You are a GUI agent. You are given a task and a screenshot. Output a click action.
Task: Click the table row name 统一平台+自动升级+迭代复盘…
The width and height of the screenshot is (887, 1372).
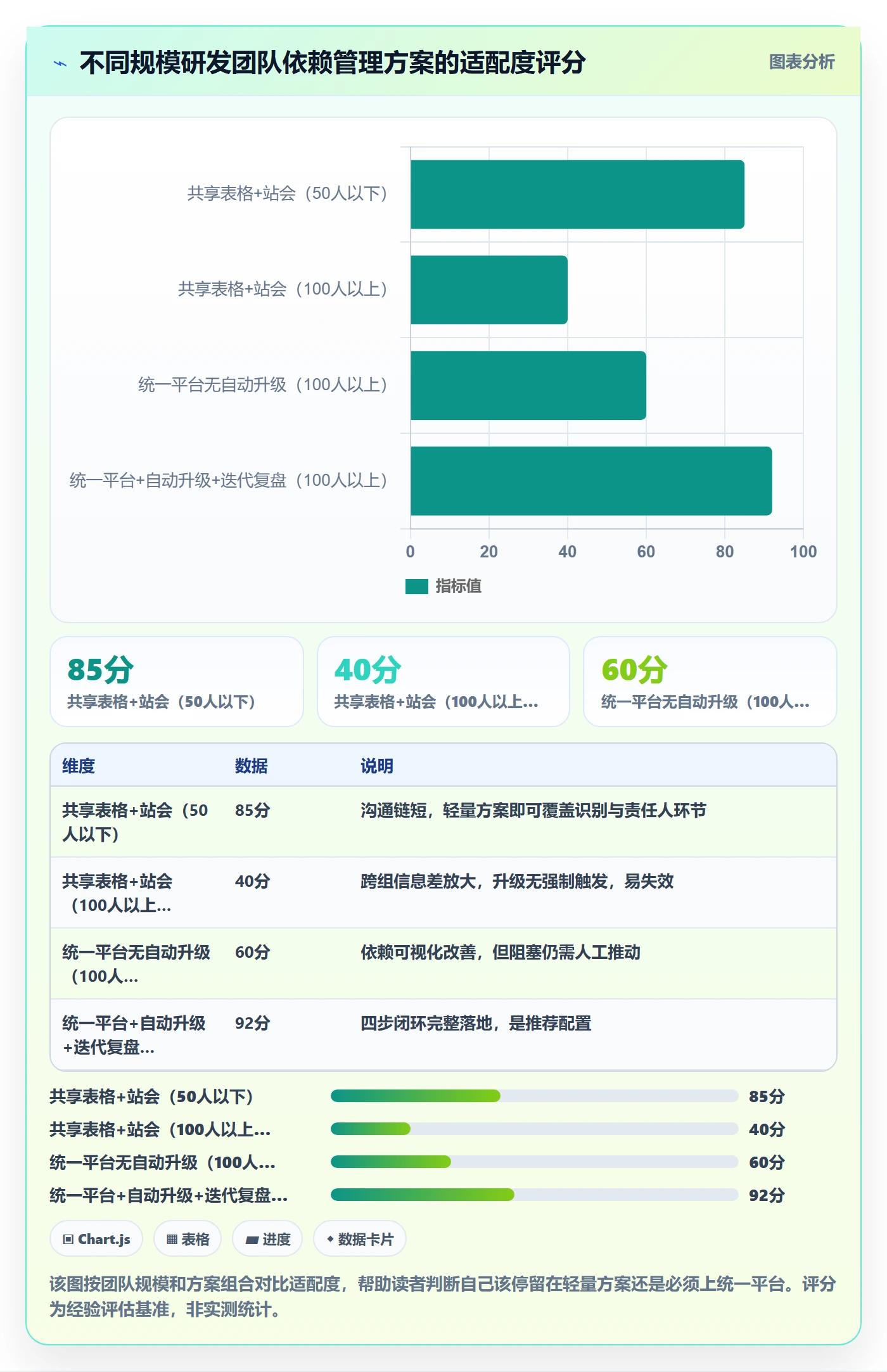pyautogui.click(x=134, y=1035)
